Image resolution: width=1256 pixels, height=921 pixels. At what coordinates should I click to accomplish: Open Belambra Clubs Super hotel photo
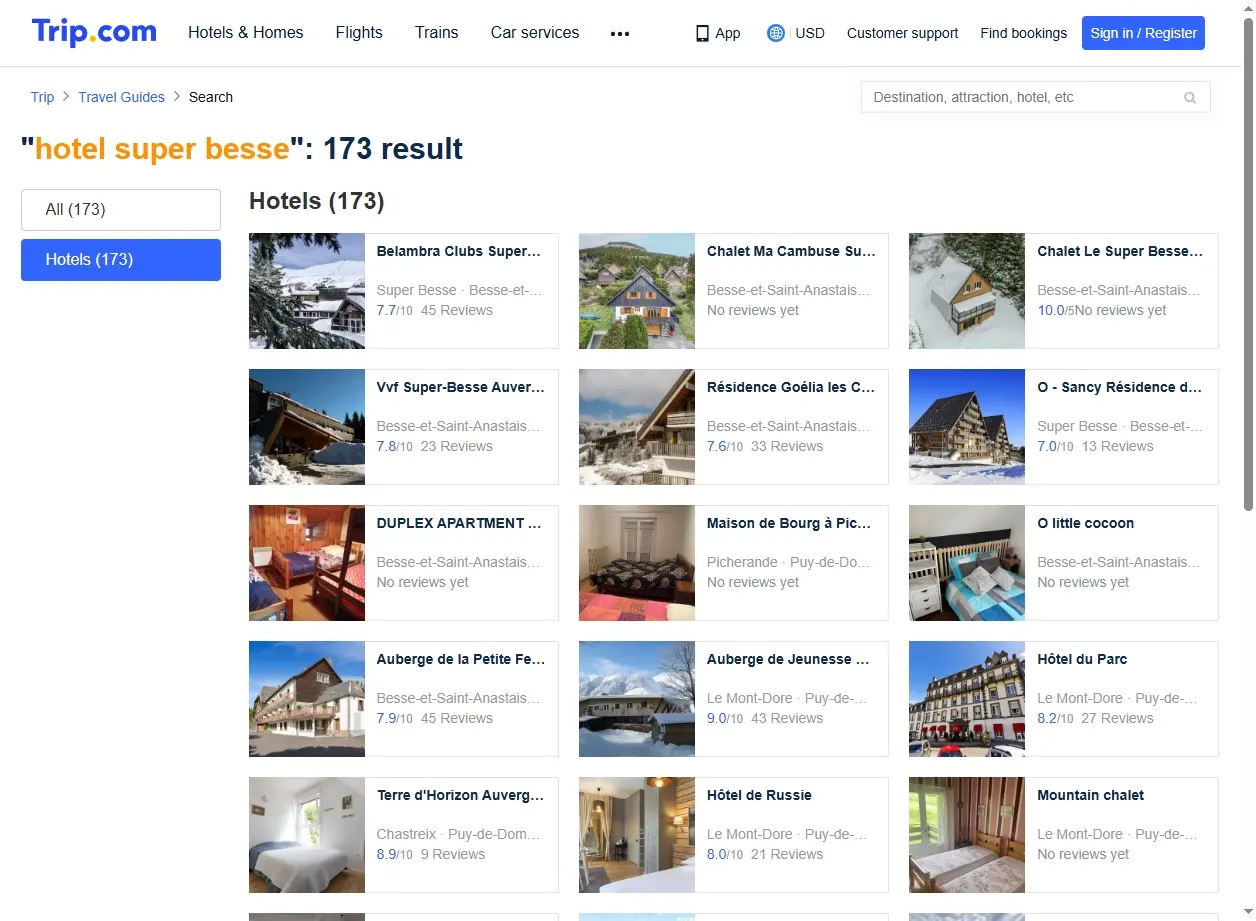[x=307, y=291]
